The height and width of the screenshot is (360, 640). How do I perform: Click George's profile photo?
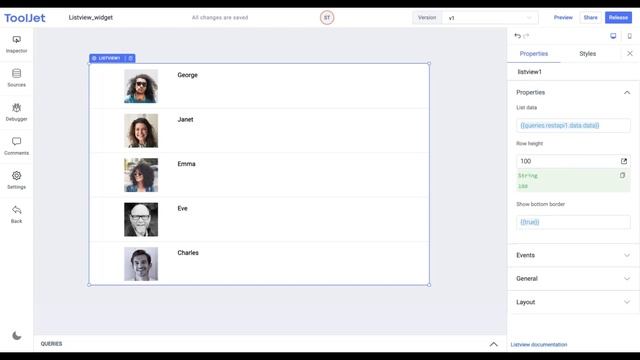[141, 86]
